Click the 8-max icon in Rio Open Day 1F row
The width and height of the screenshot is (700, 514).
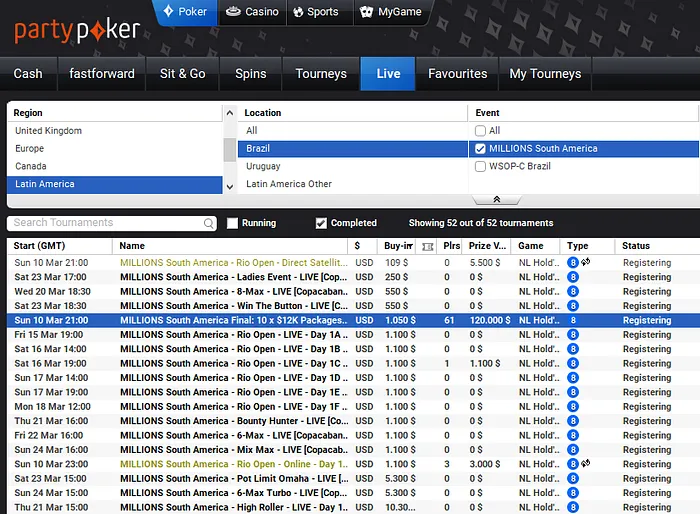click(573, 407)
